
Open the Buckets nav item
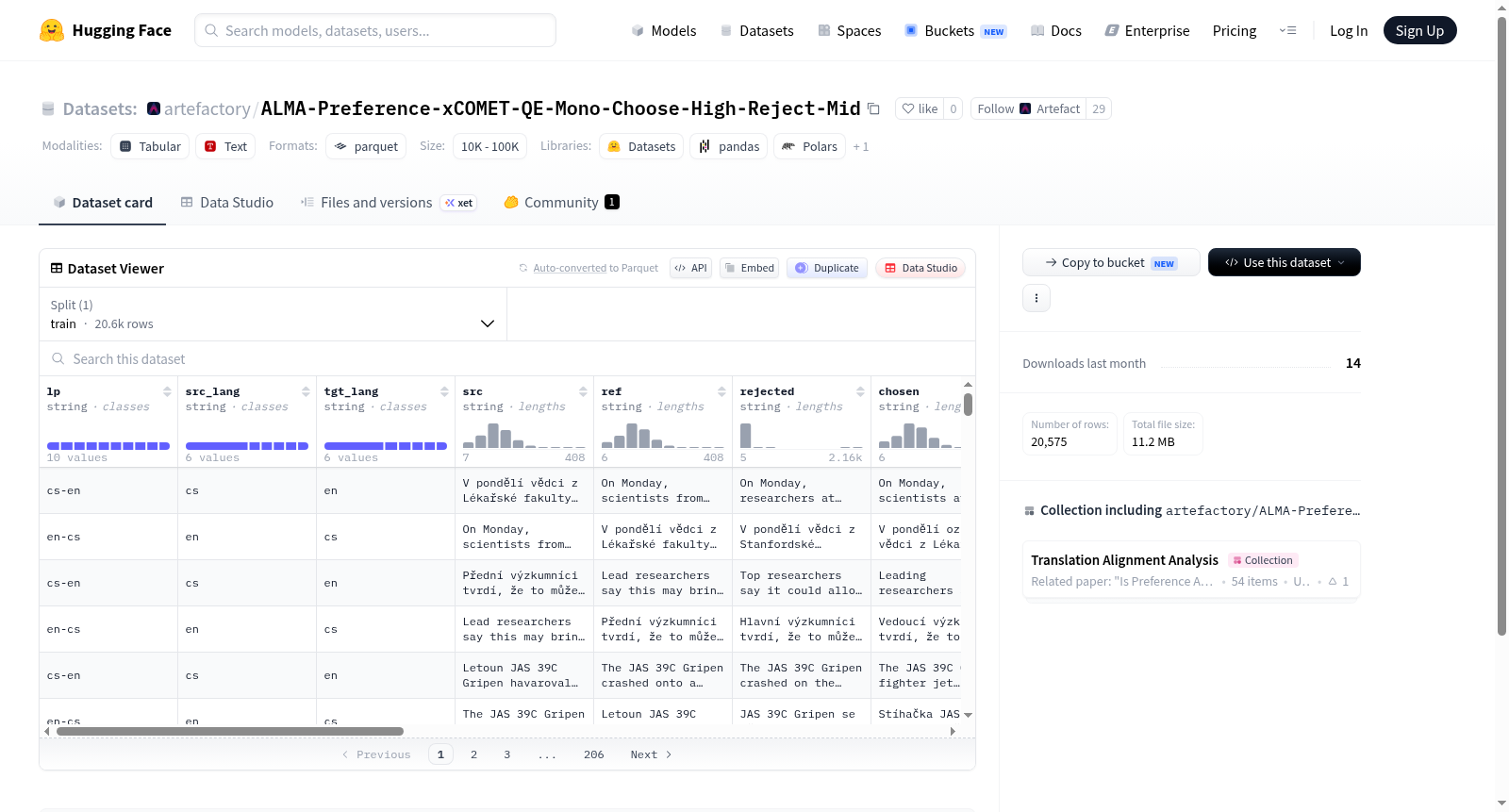tap(955, 30)
